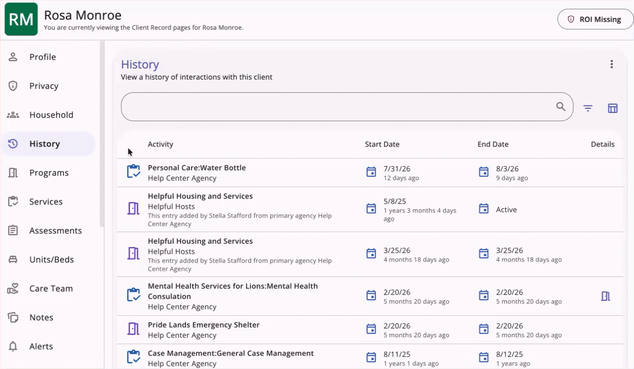Viewport: 634px width, 369px height.
Task: Click the sidebar vertical scrollbar
Action: pos(102,133)
